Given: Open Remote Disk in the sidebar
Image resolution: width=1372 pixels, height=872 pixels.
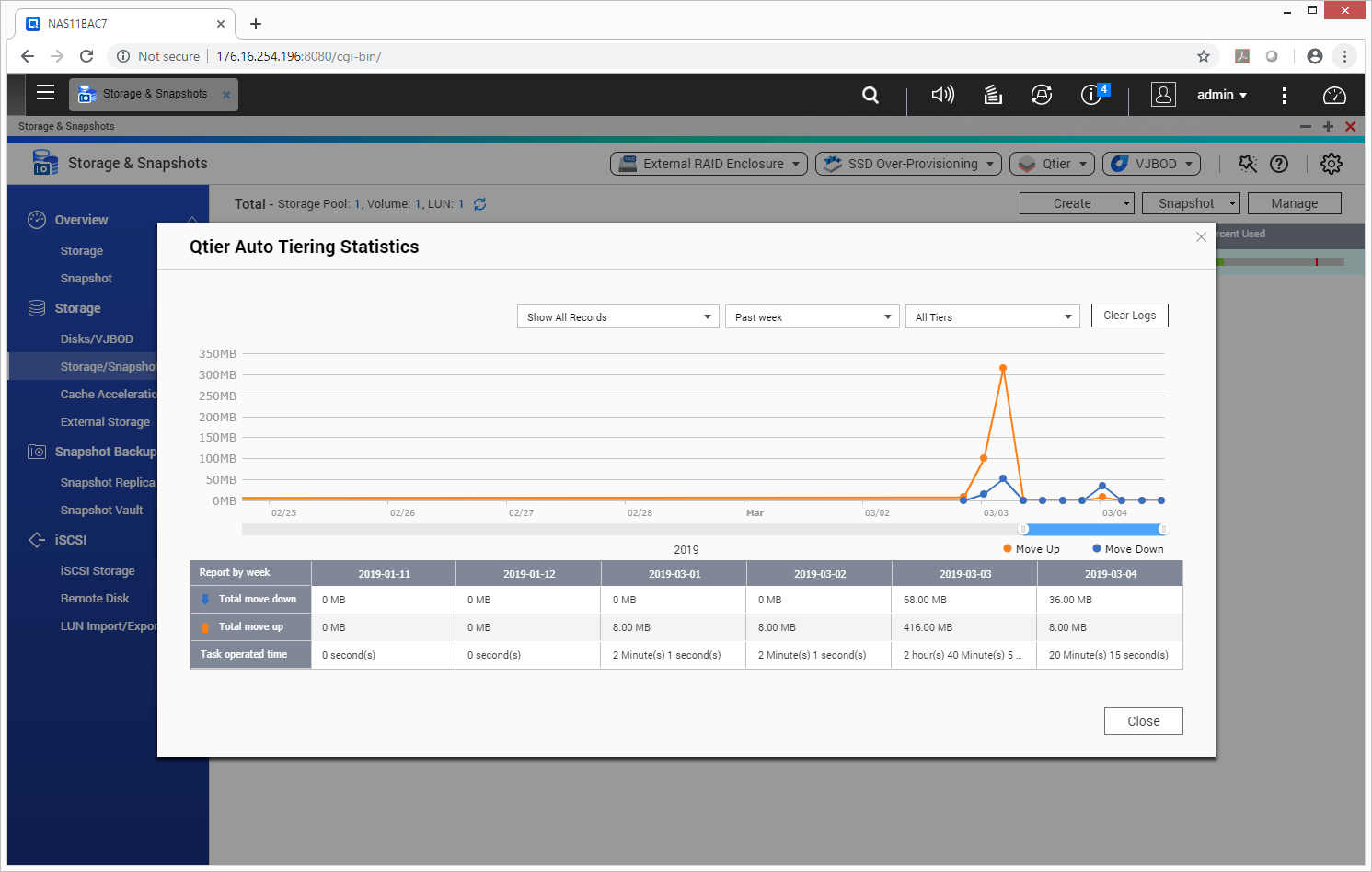Looking at the screenshot, I should pos(95,599).
